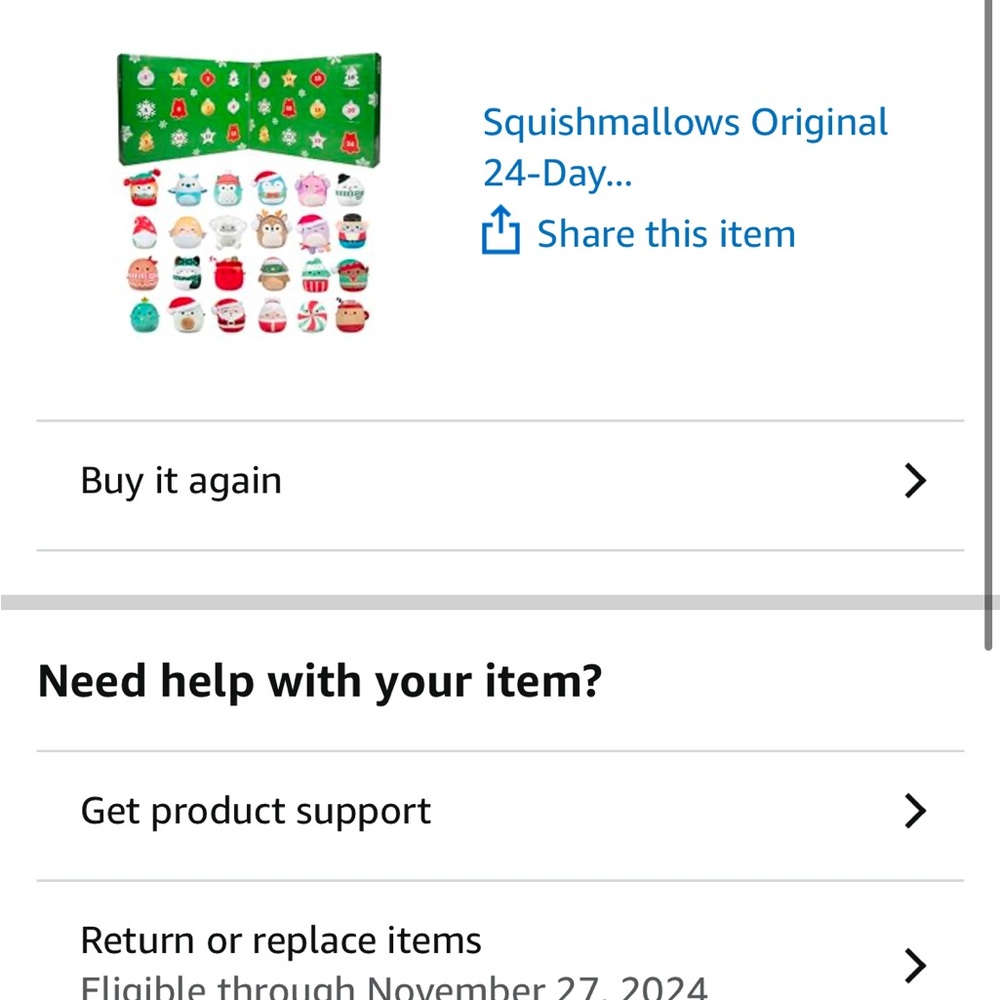Tap the Santa Claus plush in product photo
The width and height of the screenshot is (1000, 1000).
[229, 316]
